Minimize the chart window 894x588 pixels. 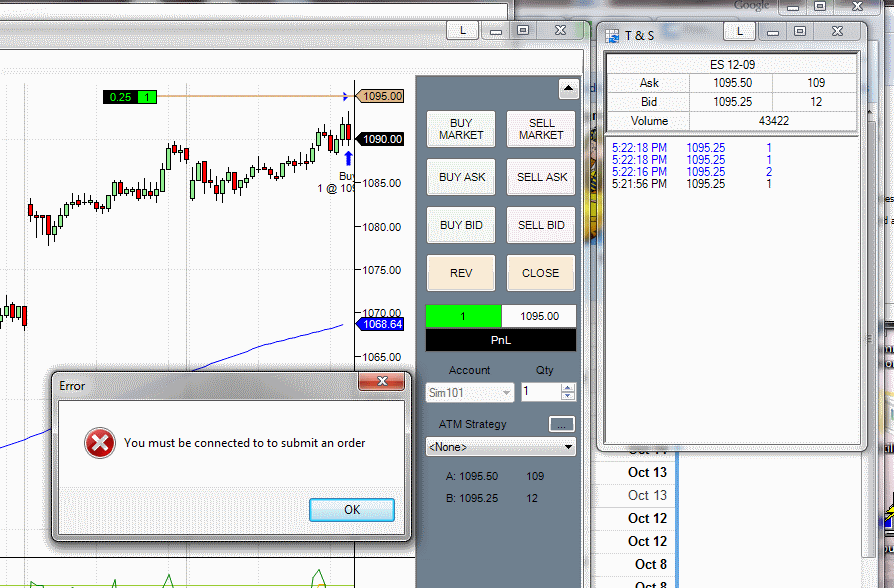point(495,31)
